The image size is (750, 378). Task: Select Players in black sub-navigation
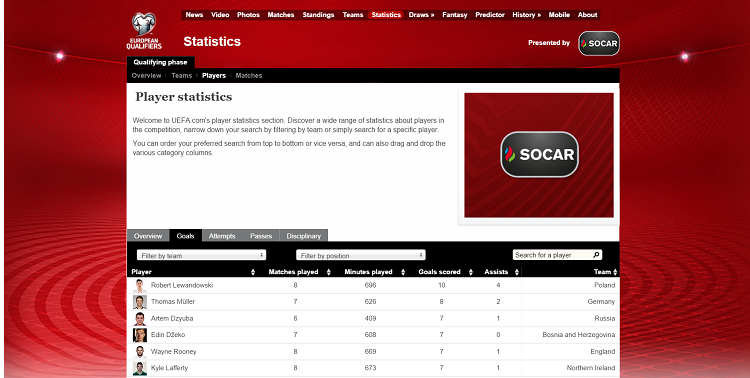tap(214, 76)
